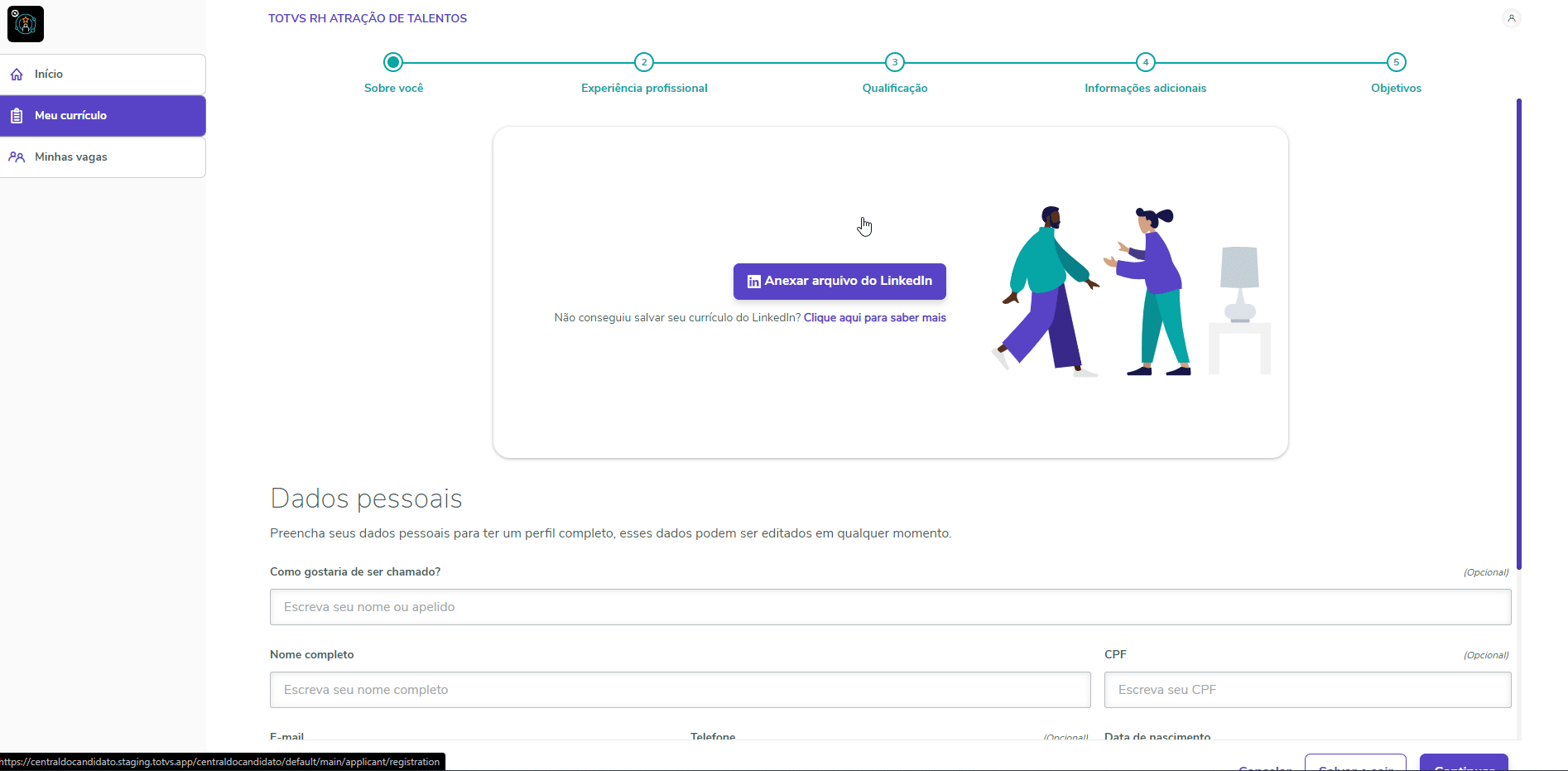Click the Não conseguiu salvar seu currículo text

(x=677, y=318)
